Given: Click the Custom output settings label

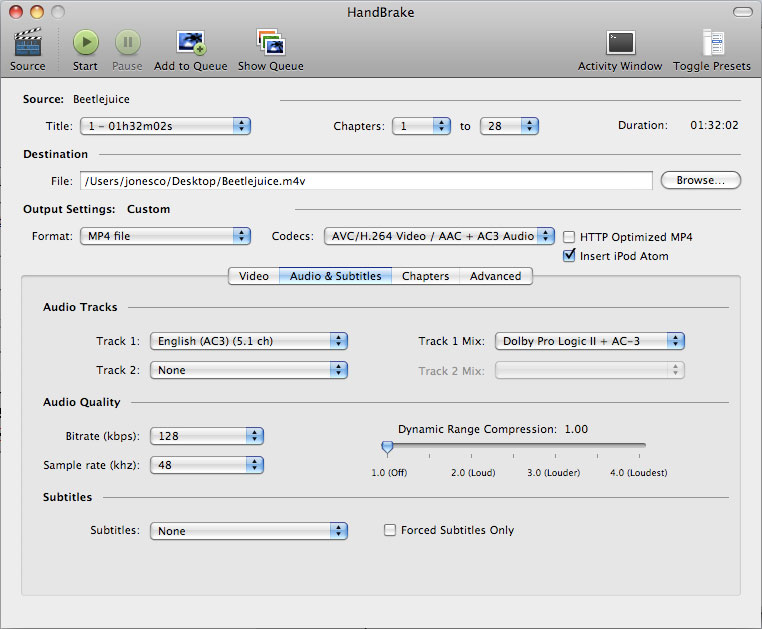Looking at the screenshot, I should (149, 209).
